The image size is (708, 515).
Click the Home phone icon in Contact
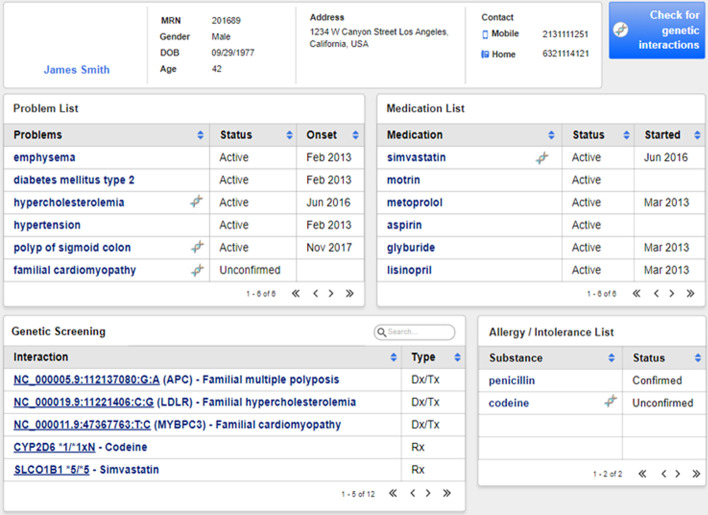[485, 54]
